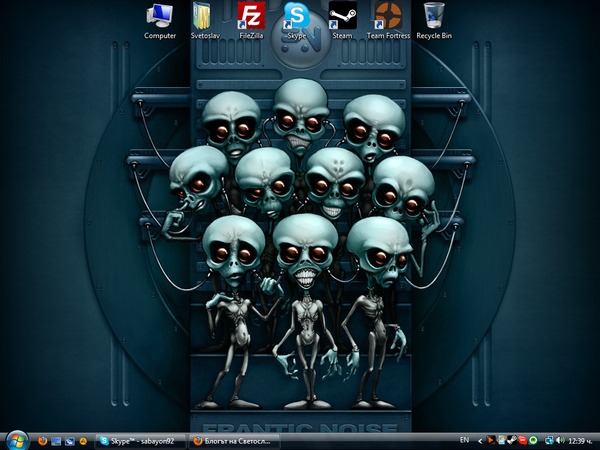Open the Windows Start menu orb
This screenshot has height=450, width=600.
(16, 440)
